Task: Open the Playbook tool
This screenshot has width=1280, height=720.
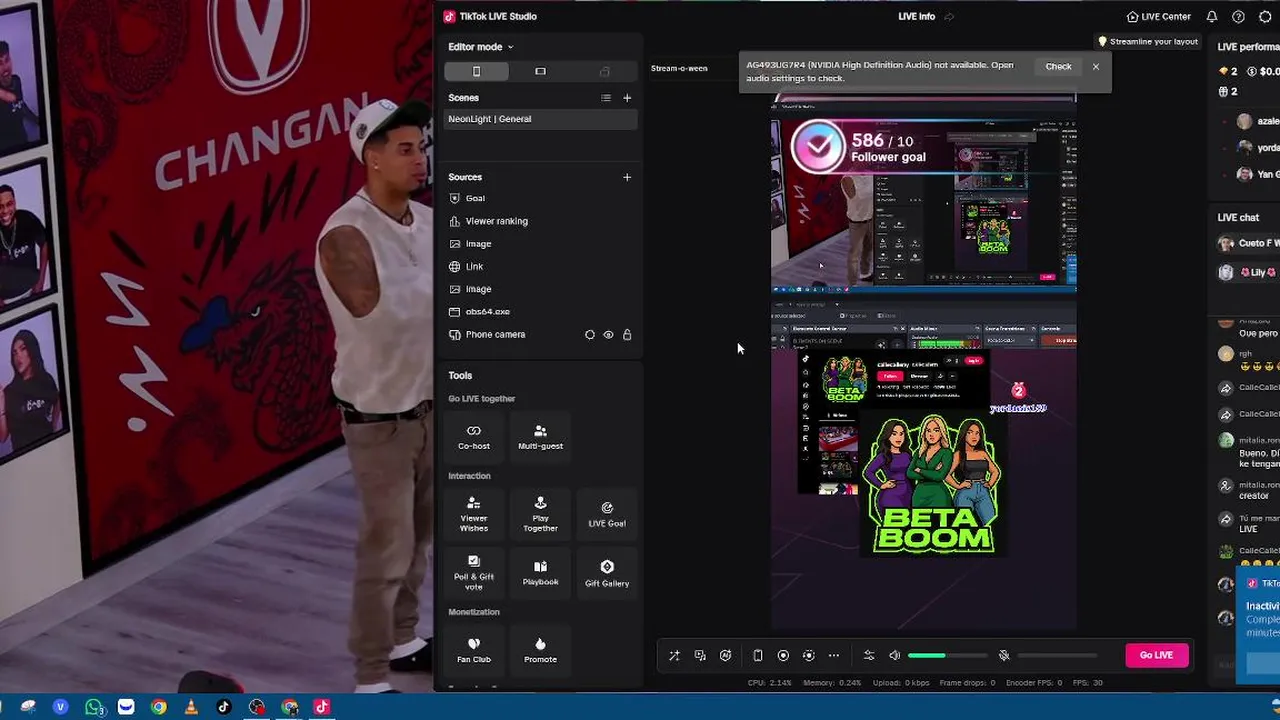Action: pos(540,573)
